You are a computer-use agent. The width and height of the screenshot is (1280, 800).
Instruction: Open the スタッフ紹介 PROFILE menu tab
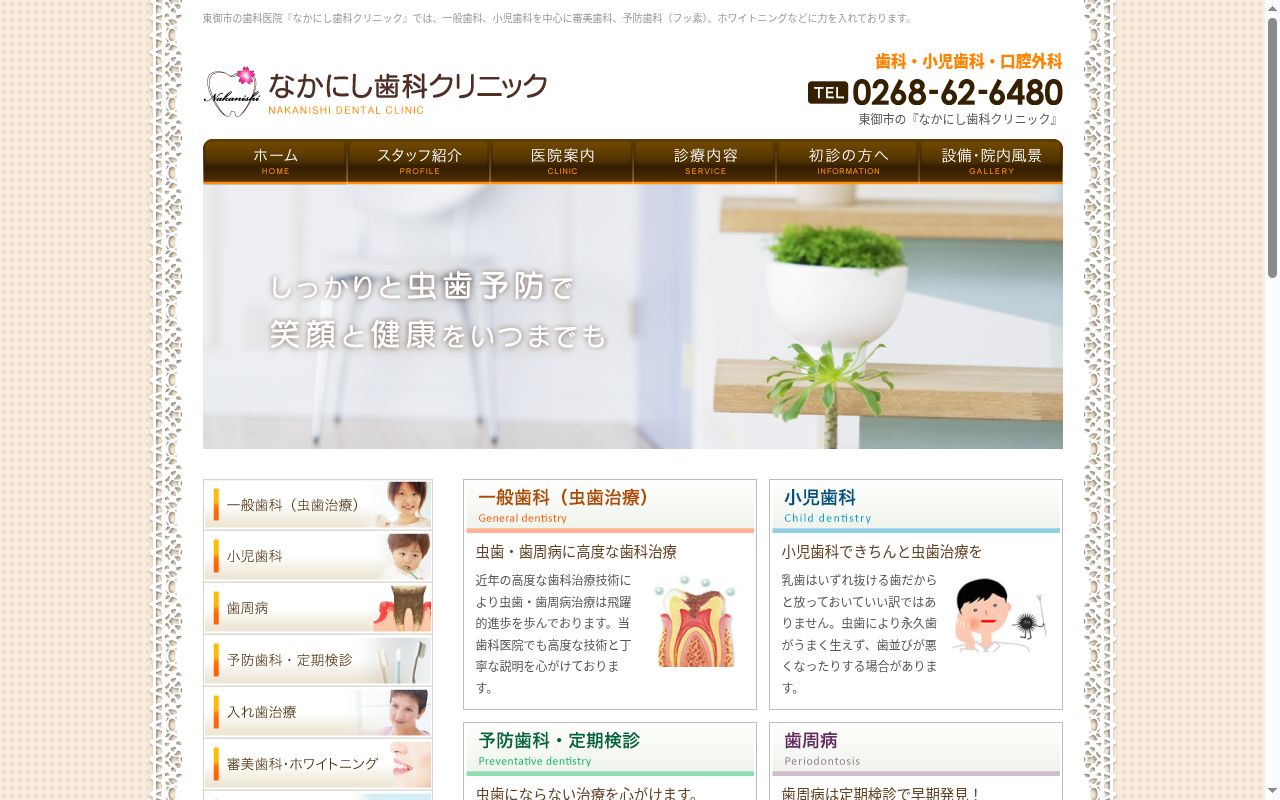419,161
